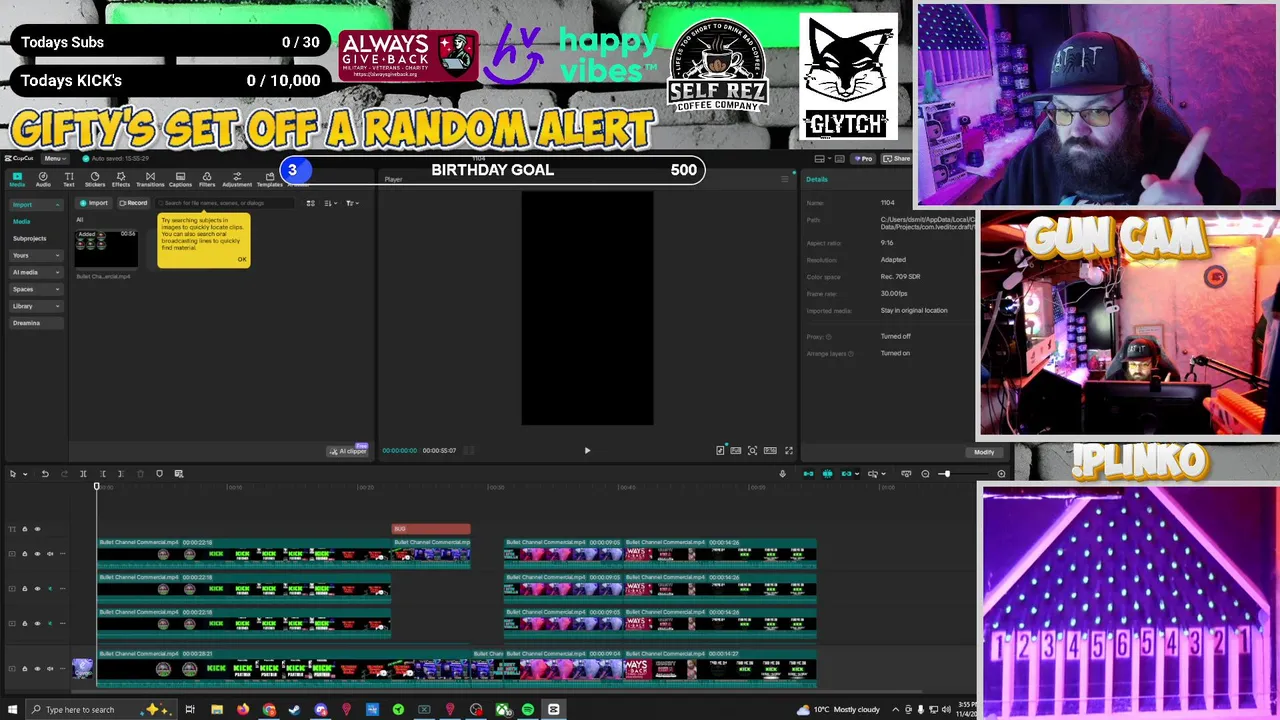Open the layout switcher dropdown
The width and height of the screenshot is (1280, 720).
tap(822, 158)
